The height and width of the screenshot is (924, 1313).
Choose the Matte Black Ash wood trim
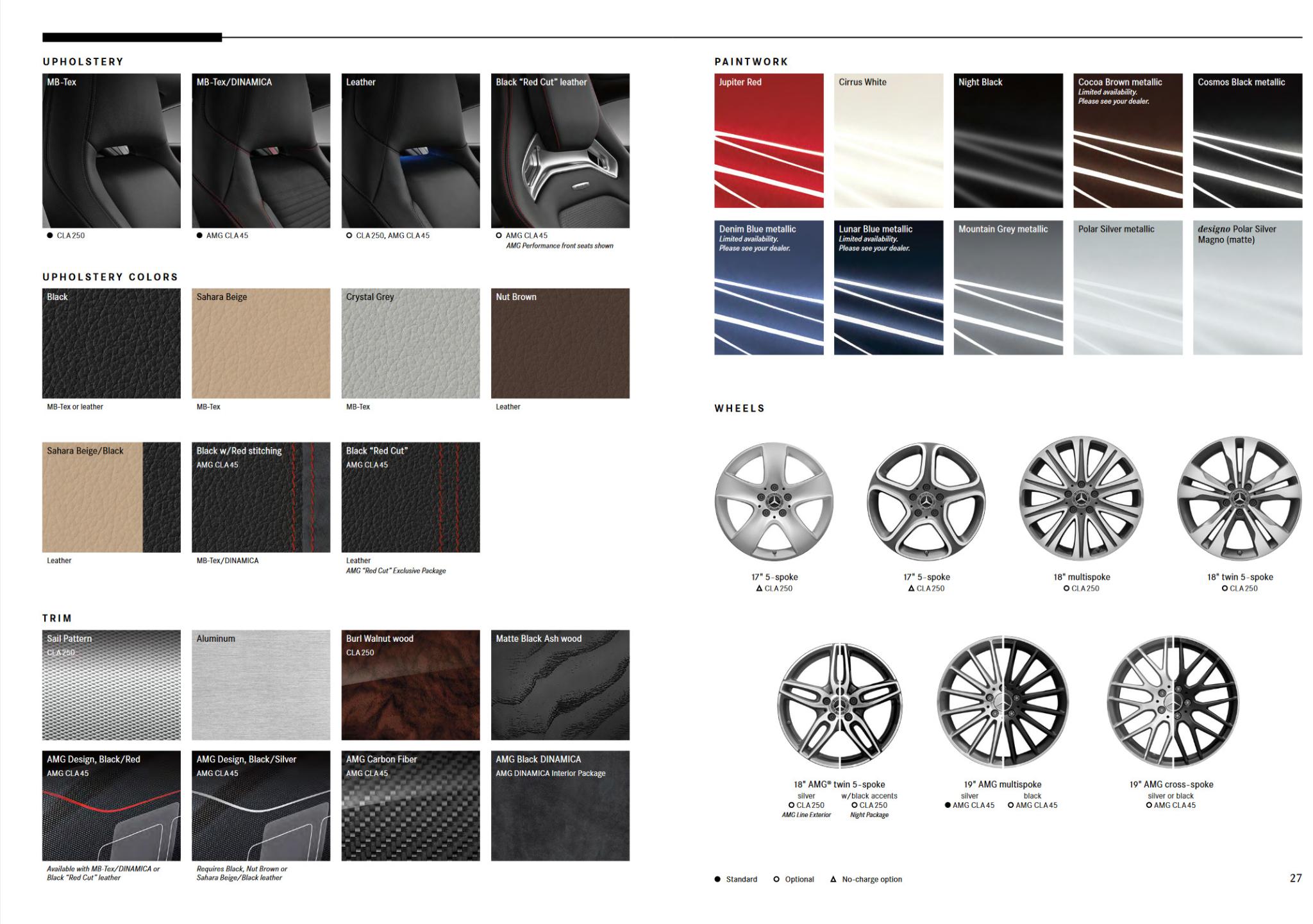560,685
